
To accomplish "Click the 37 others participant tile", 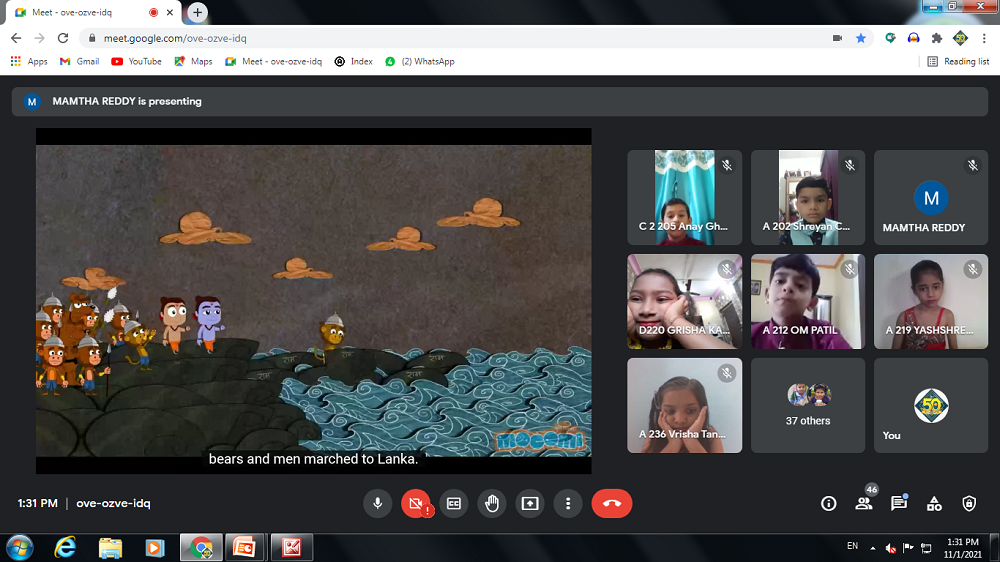I will [x=808, y=405].
